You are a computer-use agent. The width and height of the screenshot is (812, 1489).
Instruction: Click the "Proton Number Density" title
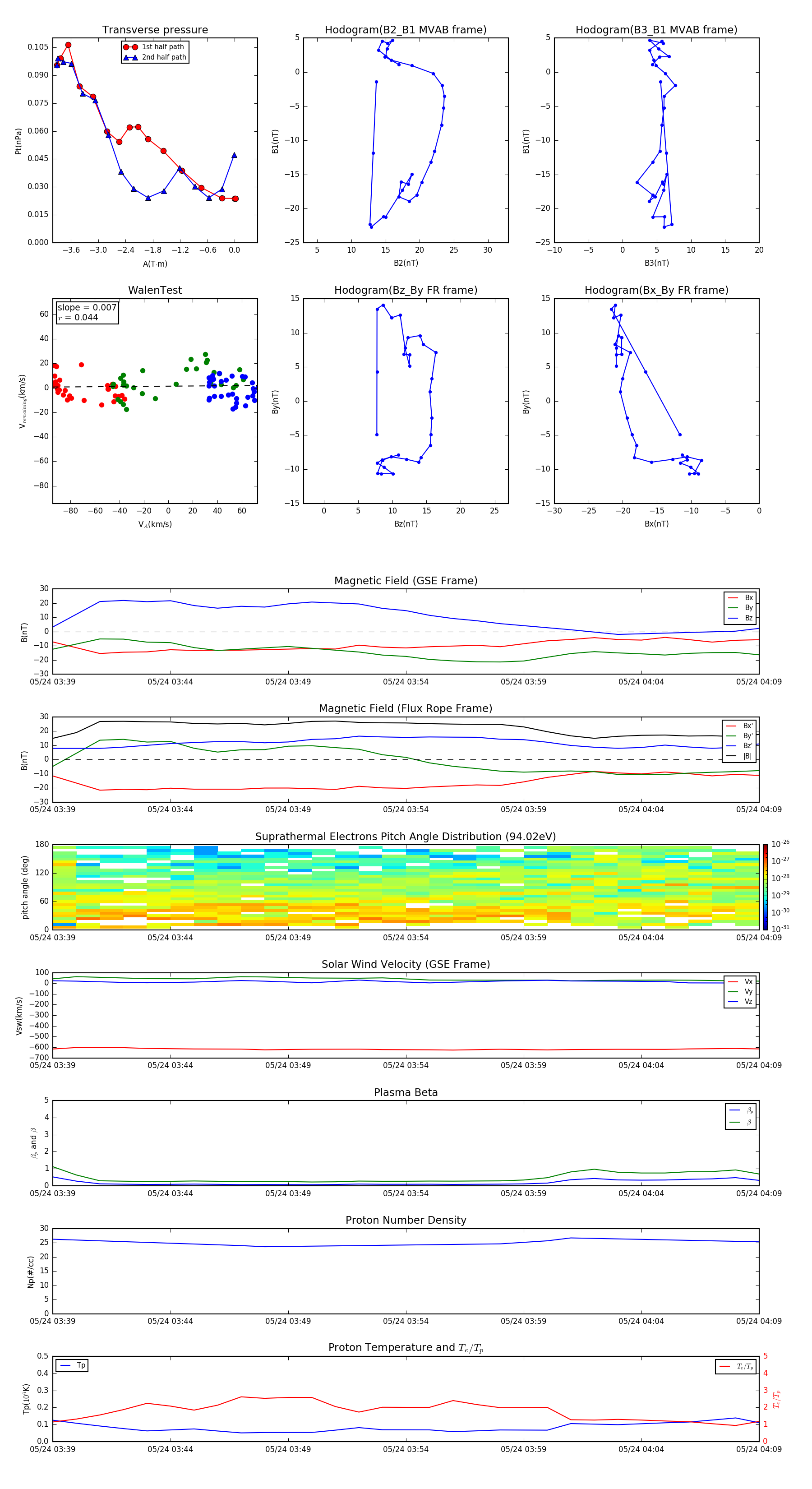tap(406, 1220)
